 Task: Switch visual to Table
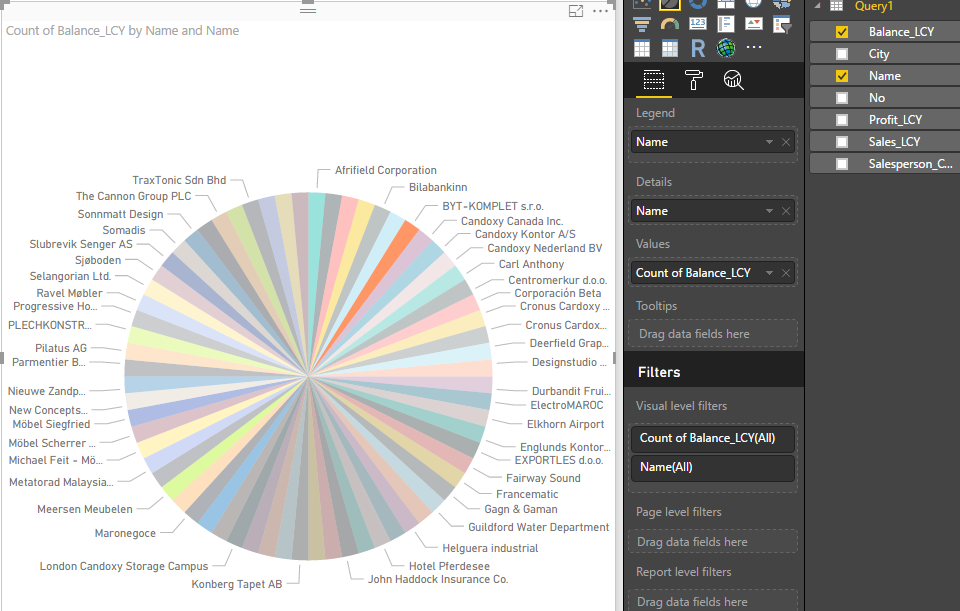(642, 48)
